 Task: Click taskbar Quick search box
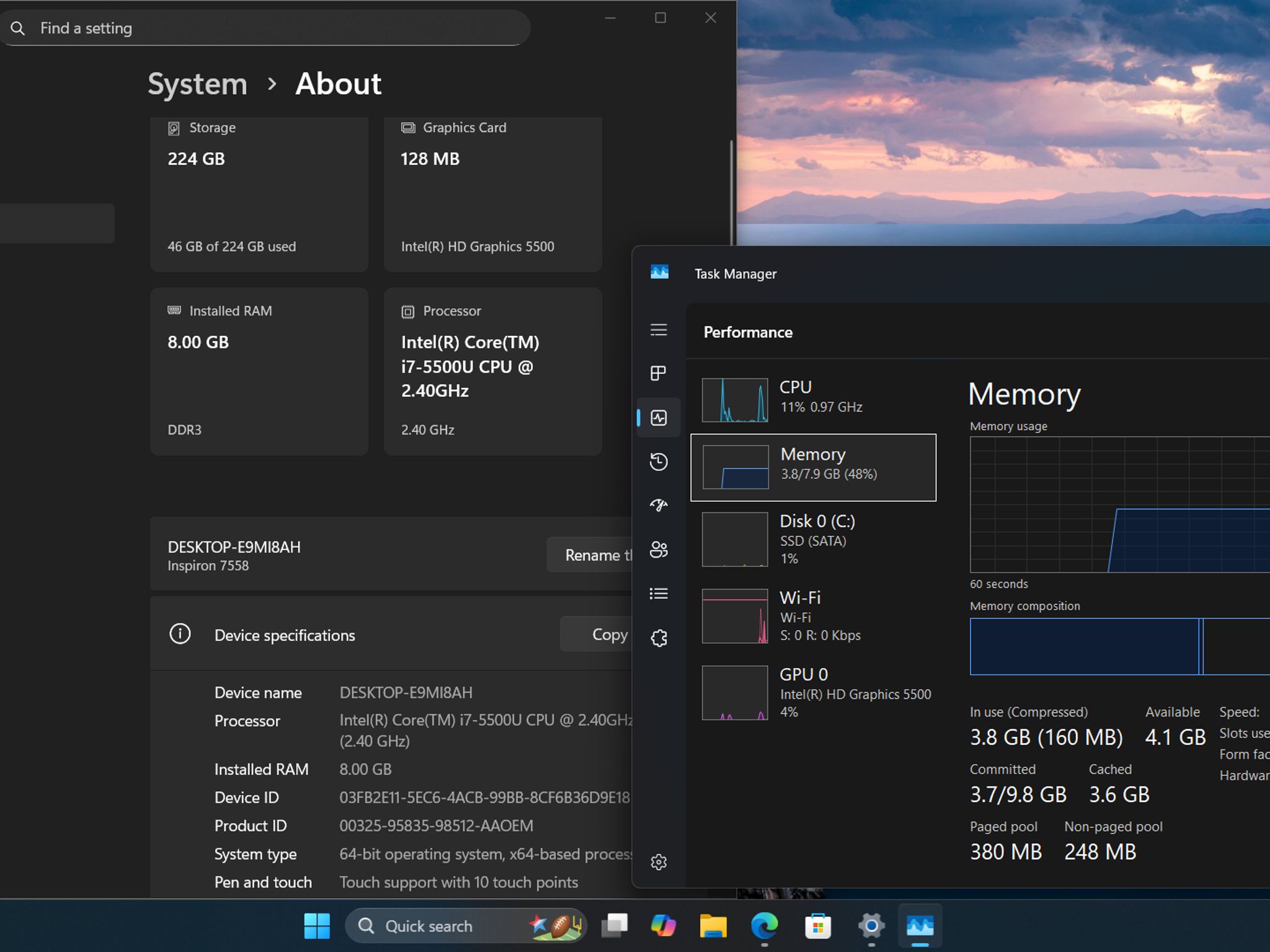[x=466, y=926]
